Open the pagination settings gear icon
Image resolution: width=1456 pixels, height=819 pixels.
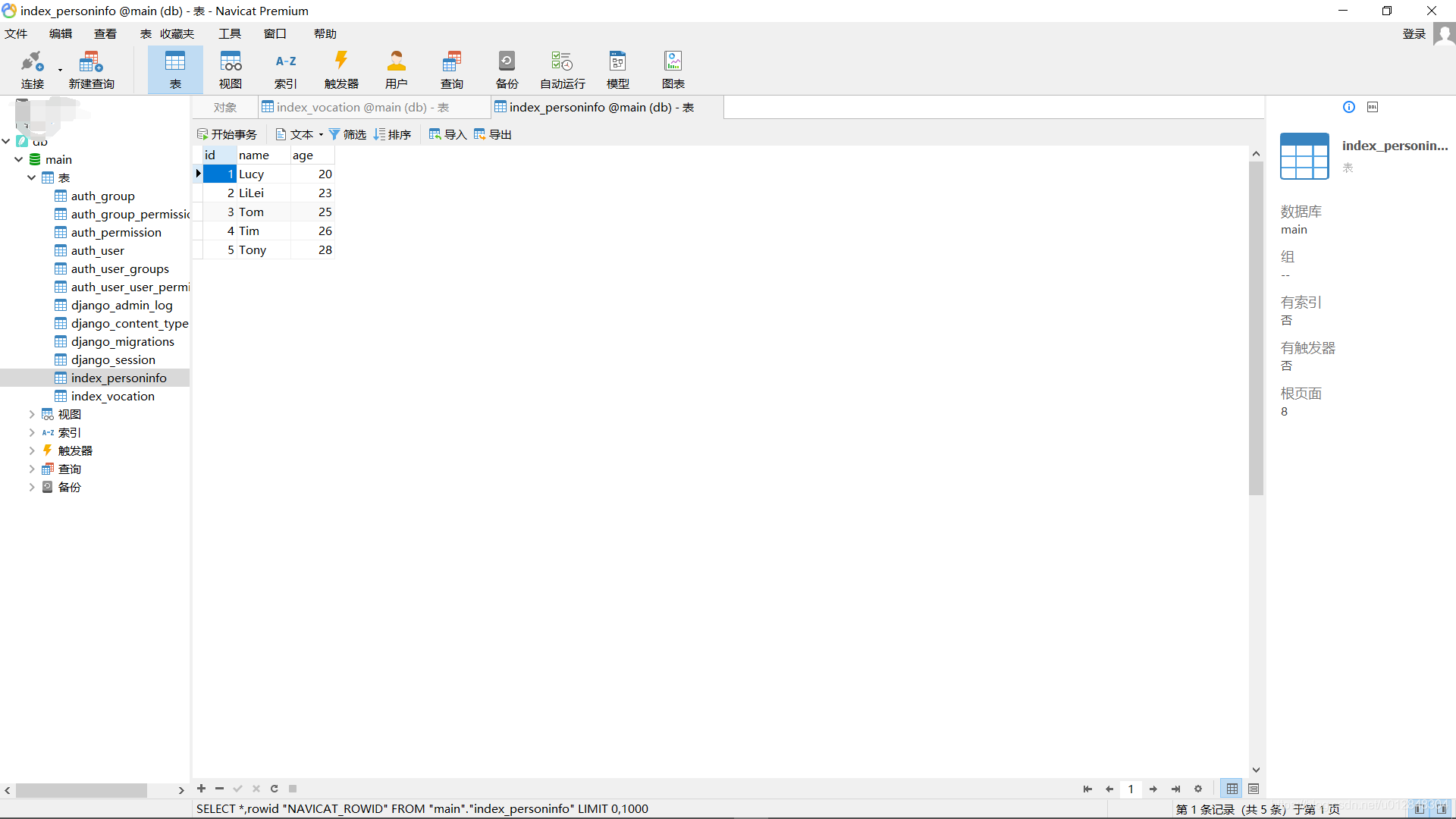pyautogui.click(x=1198, y=789)
